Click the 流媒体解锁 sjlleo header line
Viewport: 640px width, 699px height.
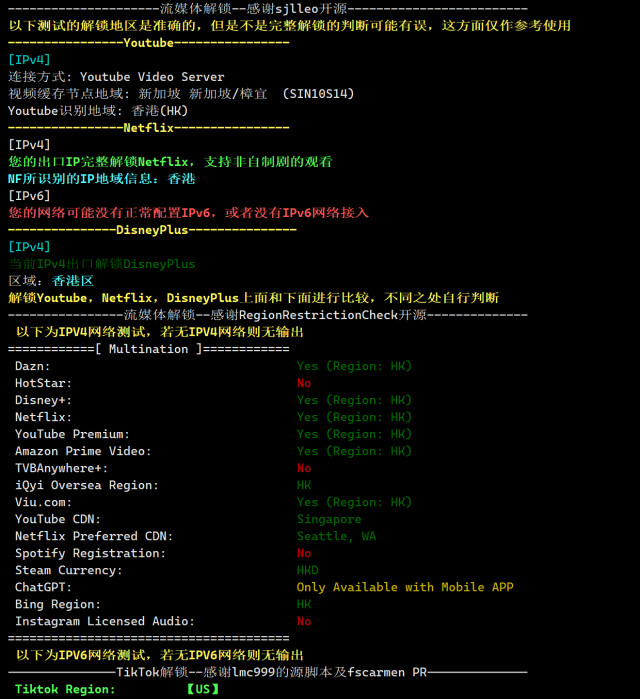(x=267, y=8)
